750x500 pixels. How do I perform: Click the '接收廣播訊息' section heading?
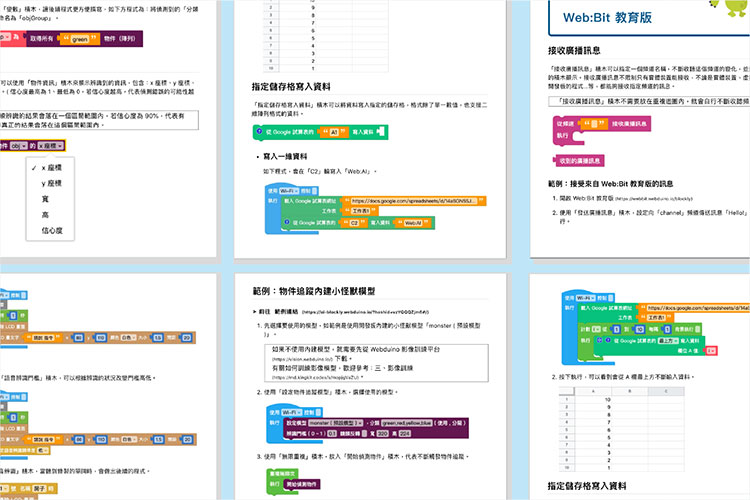pyautogui.click(x=574, y=50)
